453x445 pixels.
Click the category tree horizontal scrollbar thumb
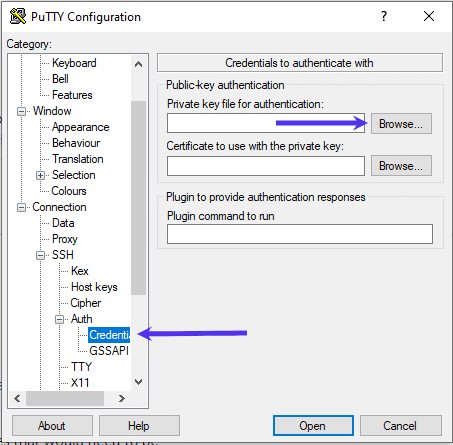[x=65, y=399]
